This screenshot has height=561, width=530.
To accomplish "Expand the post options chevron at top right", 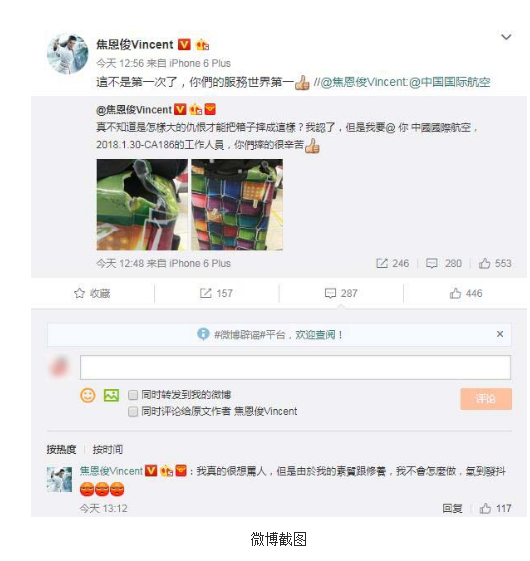I will click(506, 37).
